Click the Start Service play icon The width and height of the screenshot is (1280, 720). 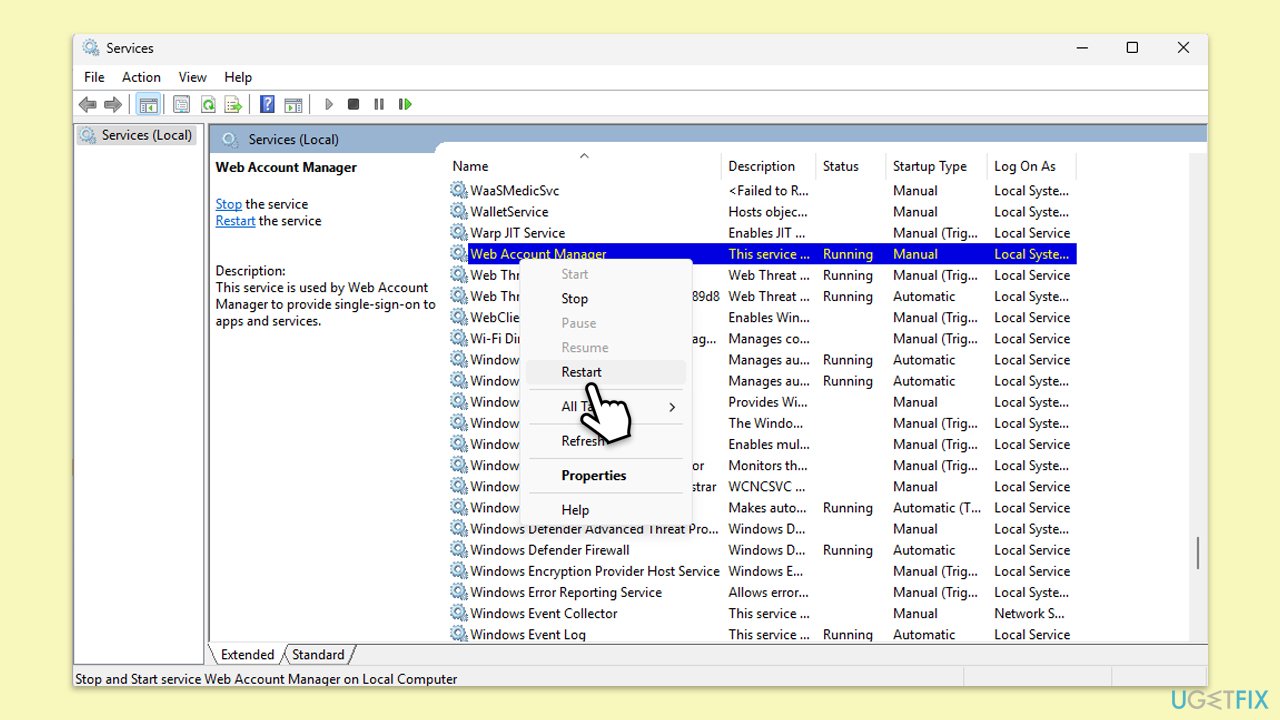tap(328, 104)
